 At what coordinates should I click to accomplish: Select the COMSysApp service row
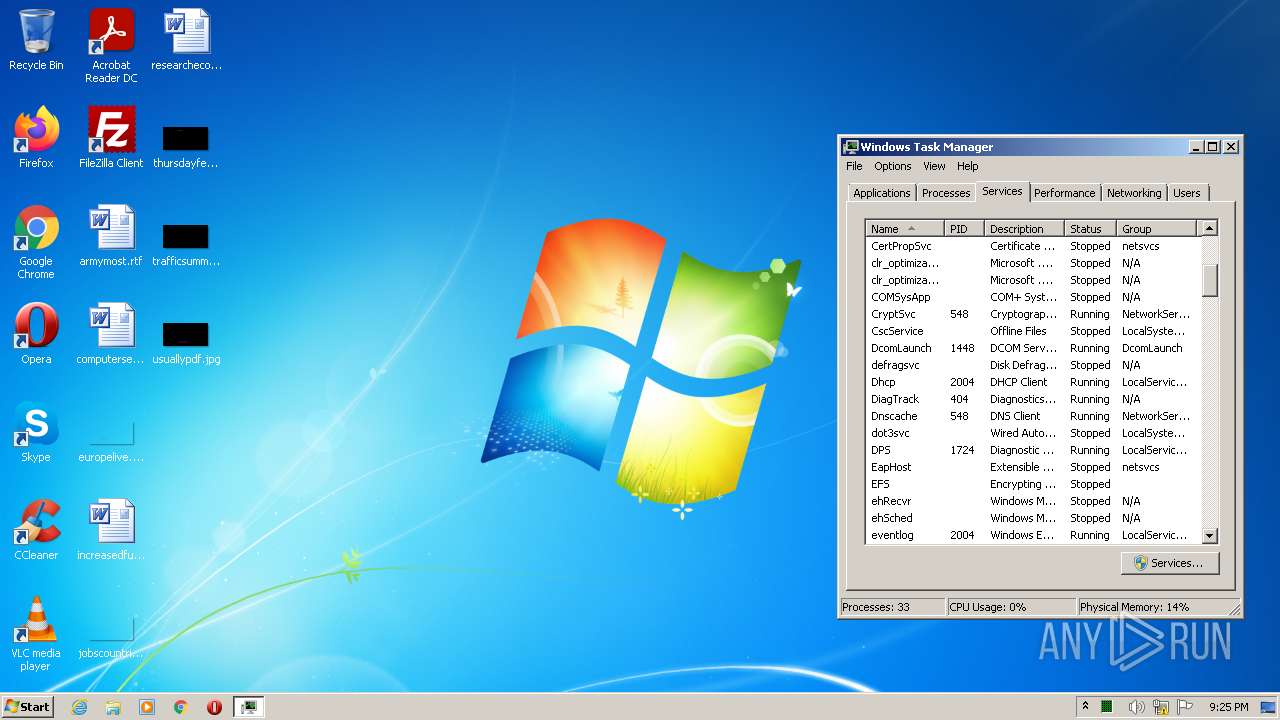click(1032, 297)
